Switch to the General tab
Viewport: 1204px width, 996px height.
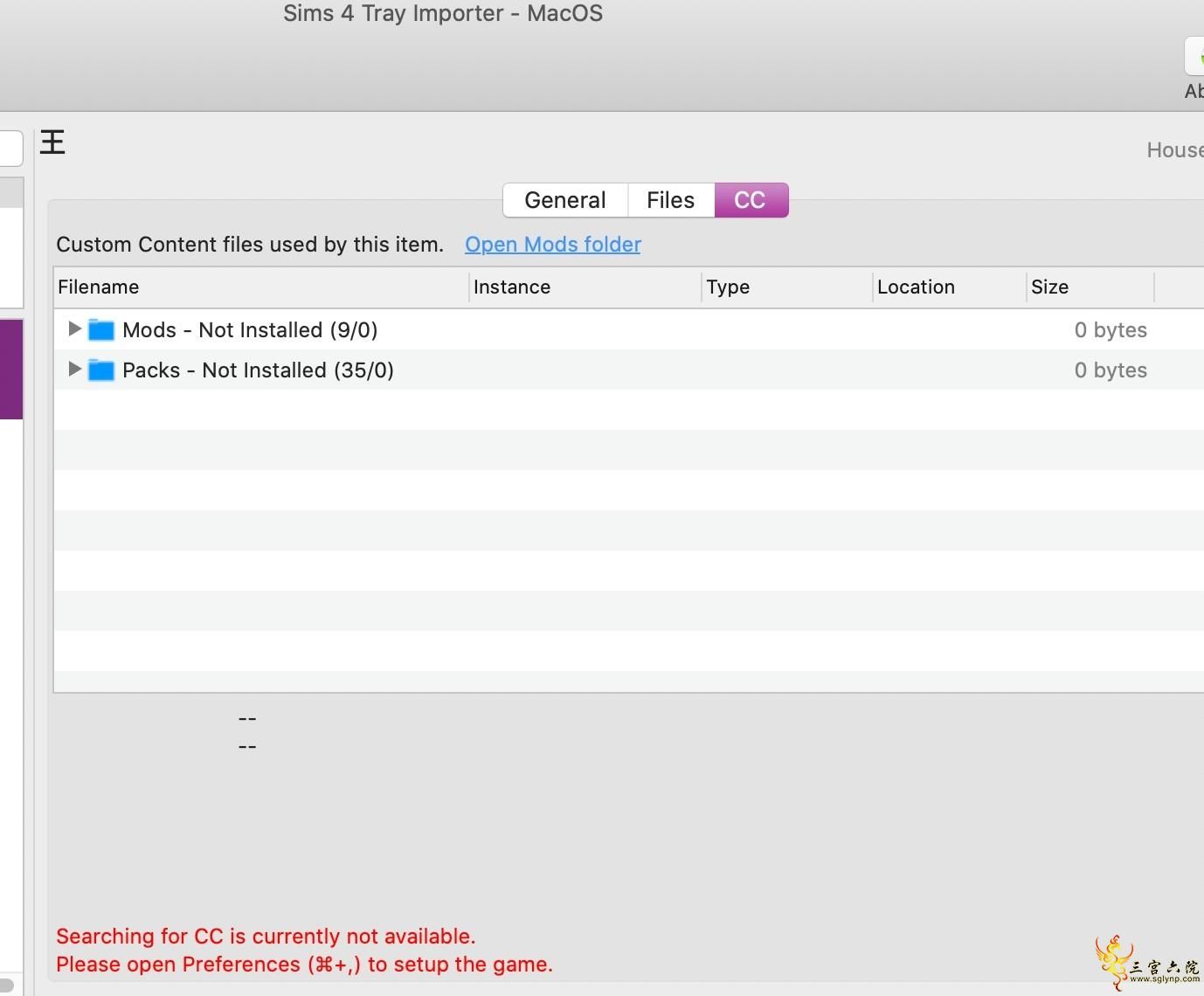pos(565,200)
